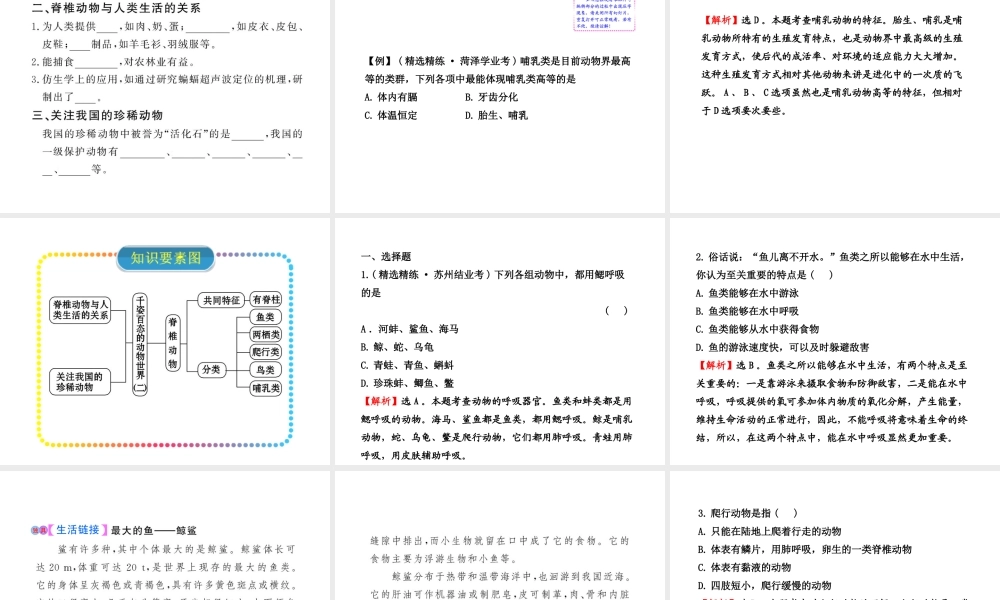Click the 分类 node in the diagram

click(211, 369)
